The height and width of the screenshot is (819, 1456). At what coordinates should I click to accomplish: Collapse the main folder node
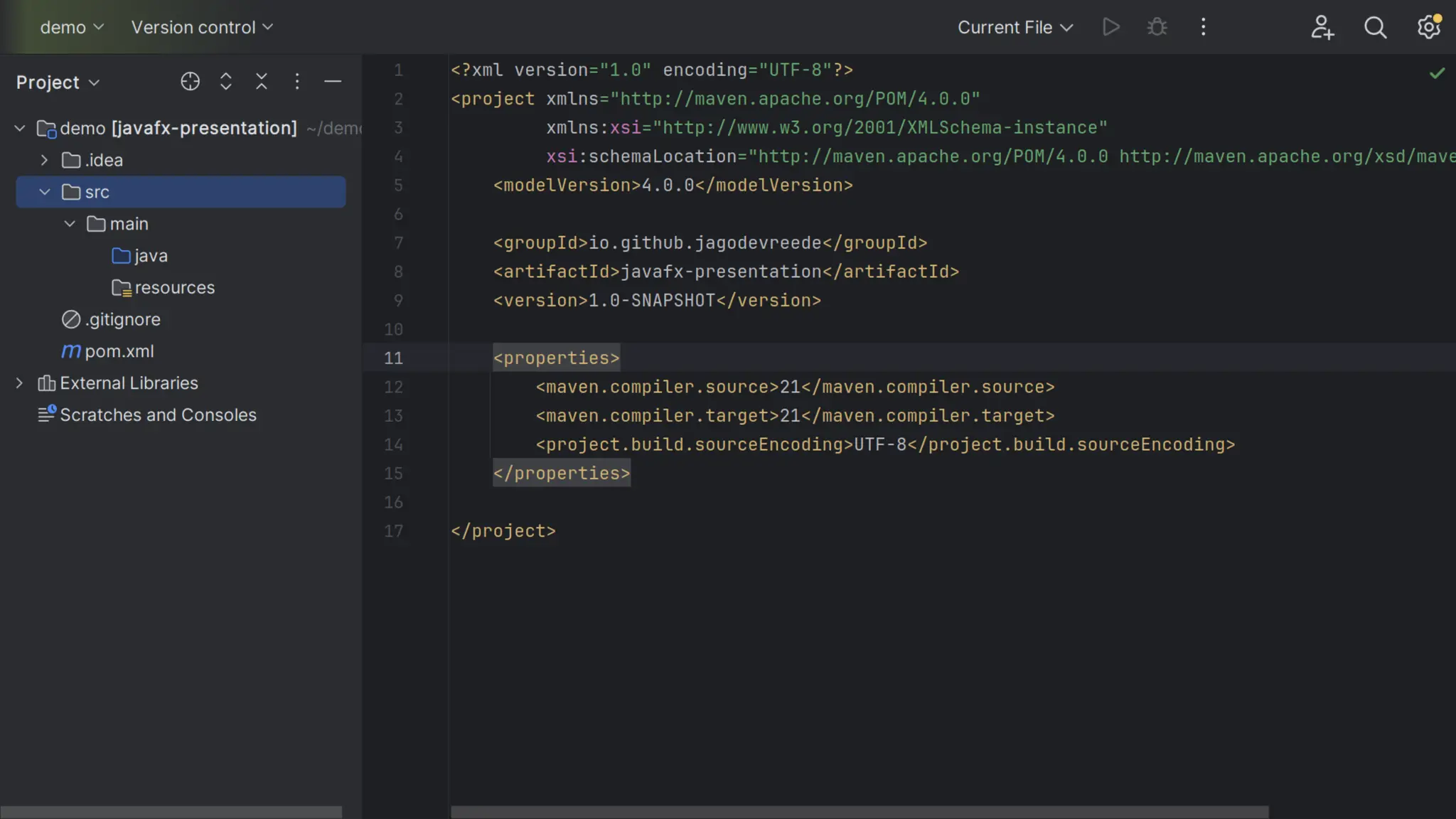click(x=70, y=224)
